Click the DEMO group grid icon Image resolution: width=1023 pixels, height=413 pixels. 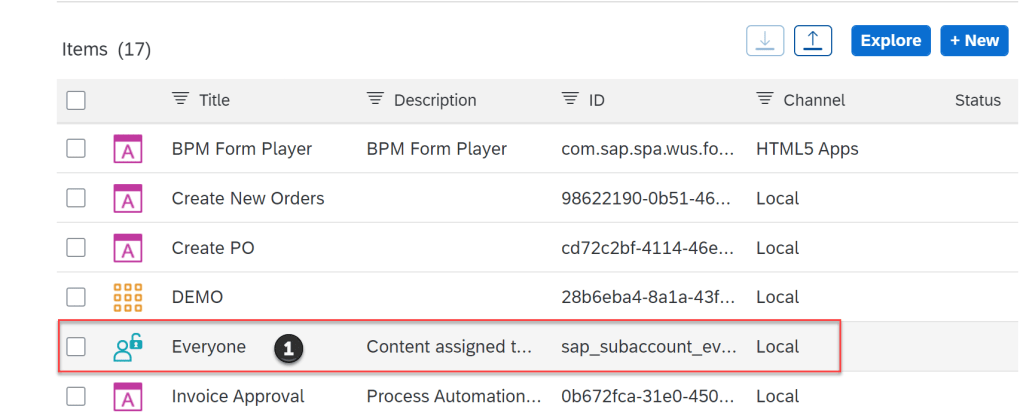[128, 297]
